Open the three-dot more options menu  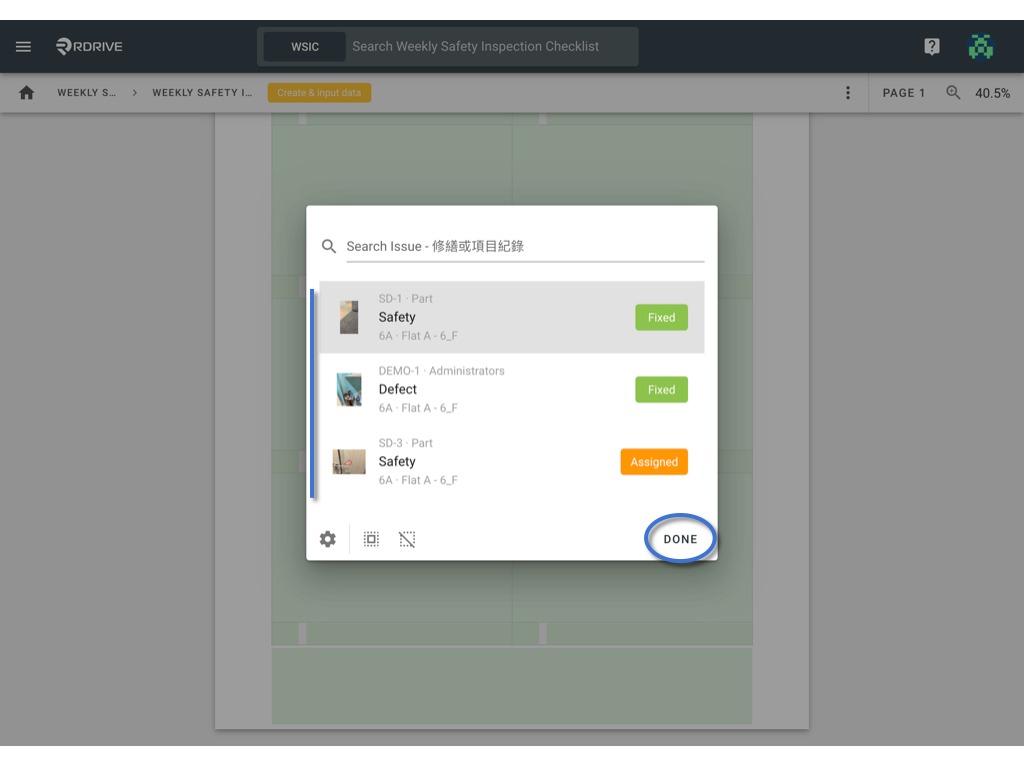(x=848, y=93)
